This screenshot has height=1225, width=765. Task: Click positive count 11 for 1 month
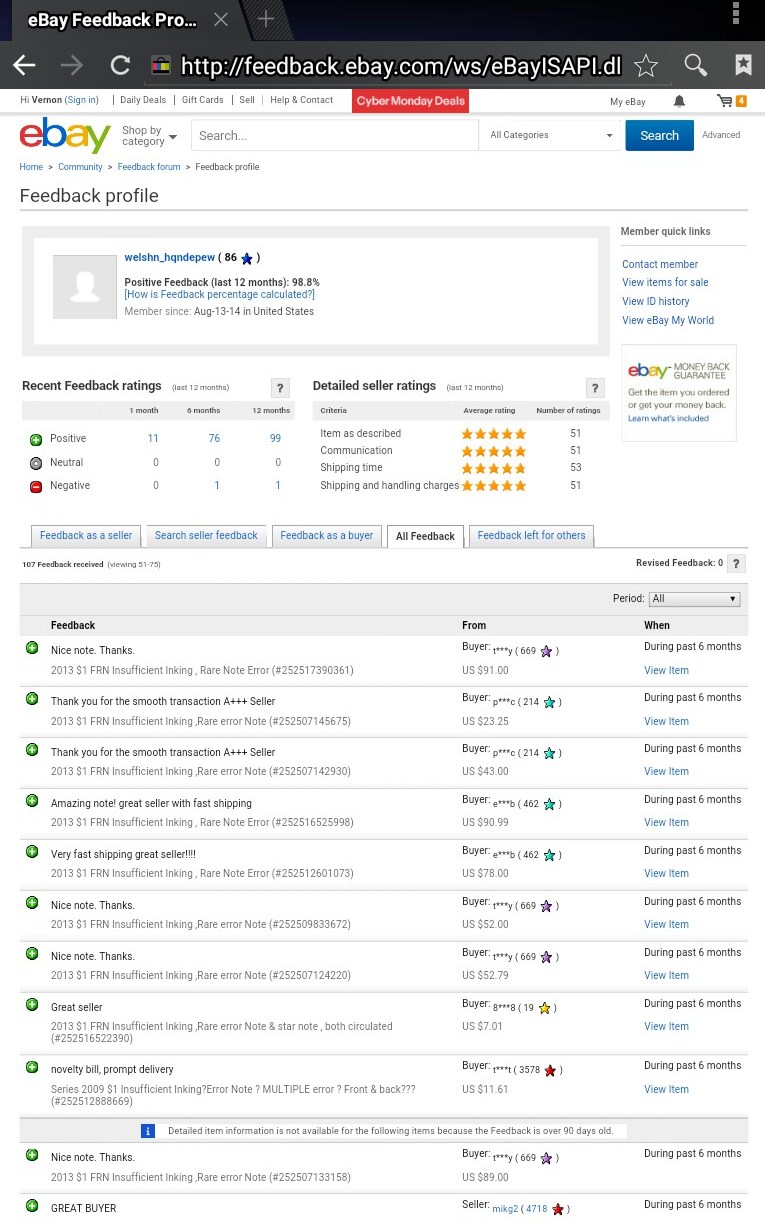click(x=153, y=439)
